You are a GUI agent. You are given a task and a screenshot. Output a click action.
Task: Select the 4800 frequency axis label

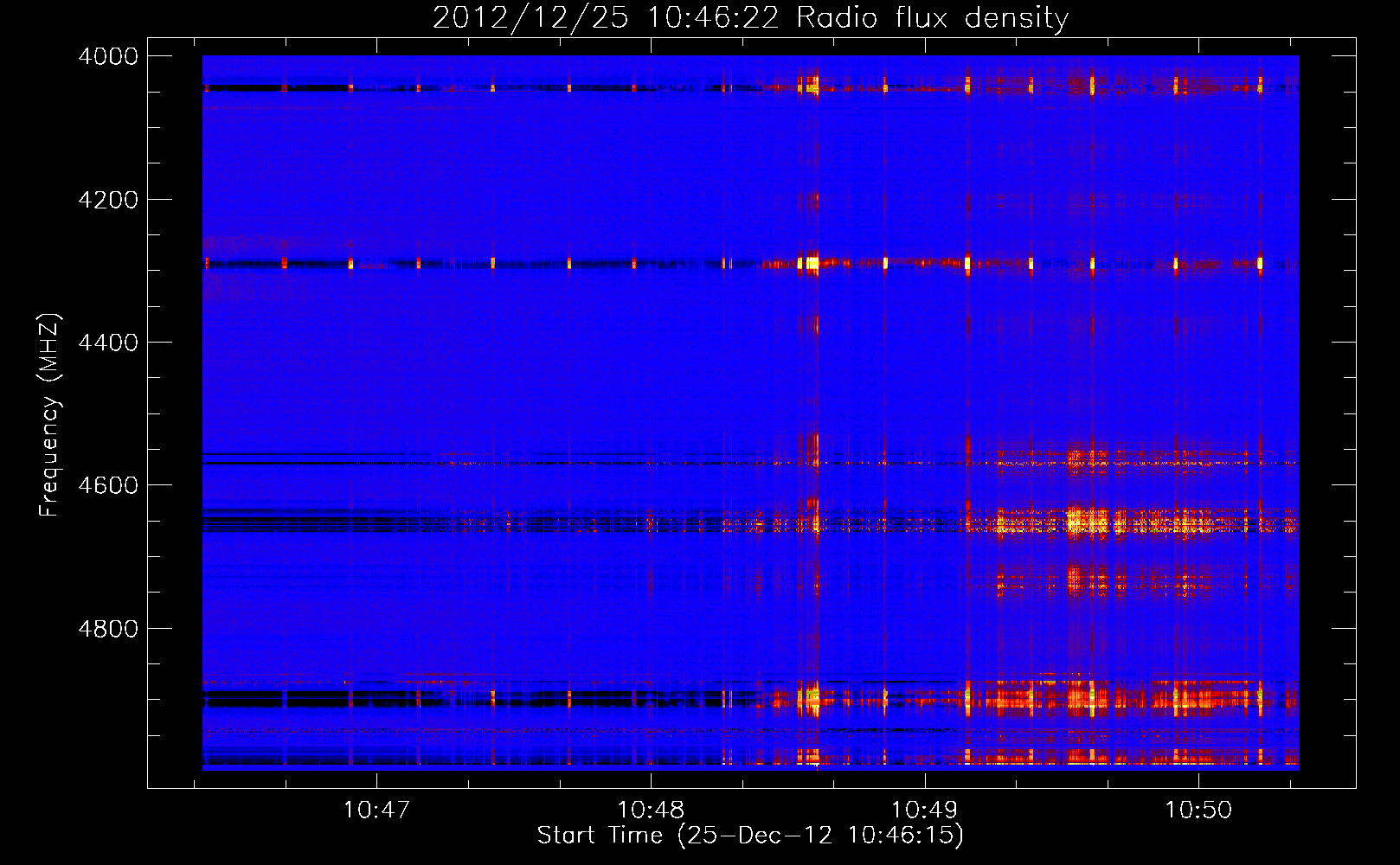(x=108, y=628)
